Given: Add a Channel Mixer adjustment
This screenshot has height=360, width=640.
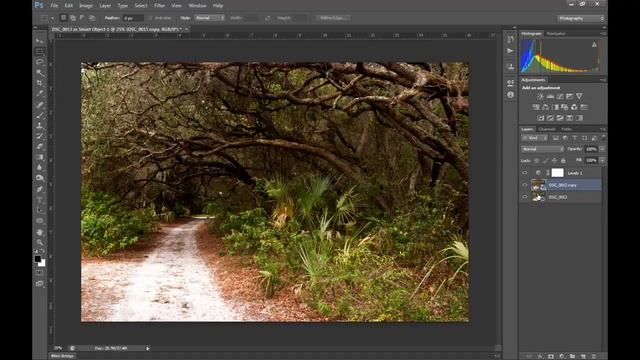Looking at the screenshot, I should pyautogui.click(x=574, y=107).
